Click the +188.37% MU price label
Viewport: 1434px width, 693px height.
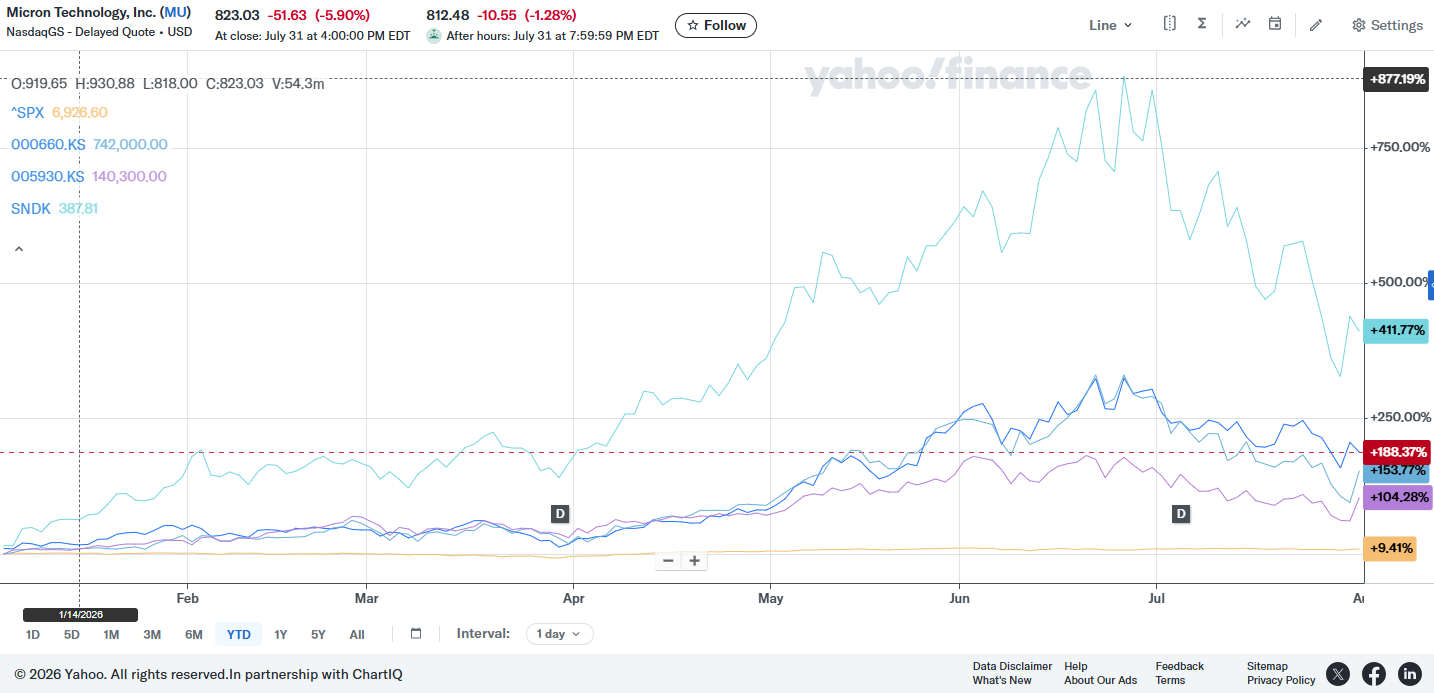(1397, 452)
